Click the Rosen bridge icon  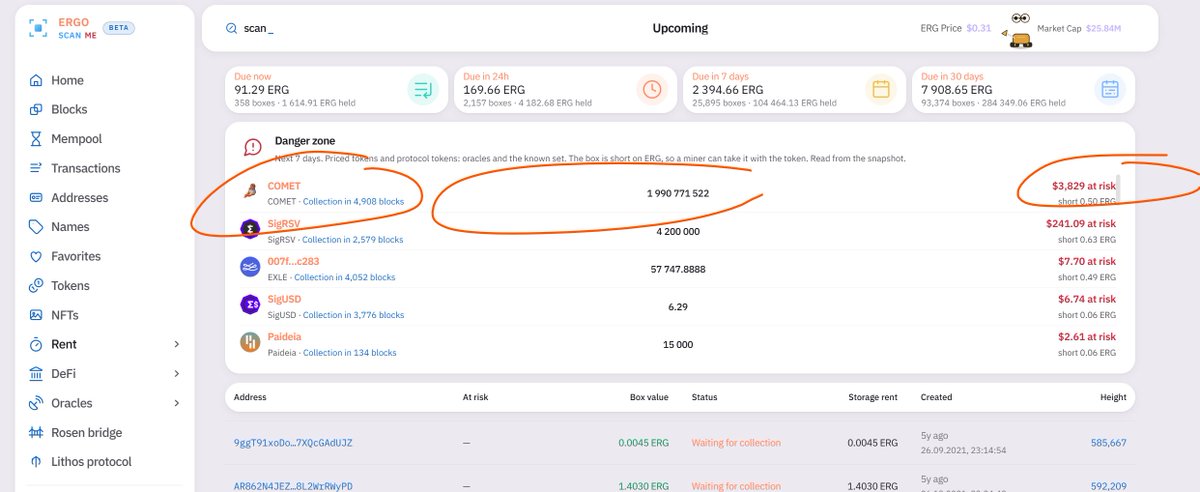pos(36,433)
